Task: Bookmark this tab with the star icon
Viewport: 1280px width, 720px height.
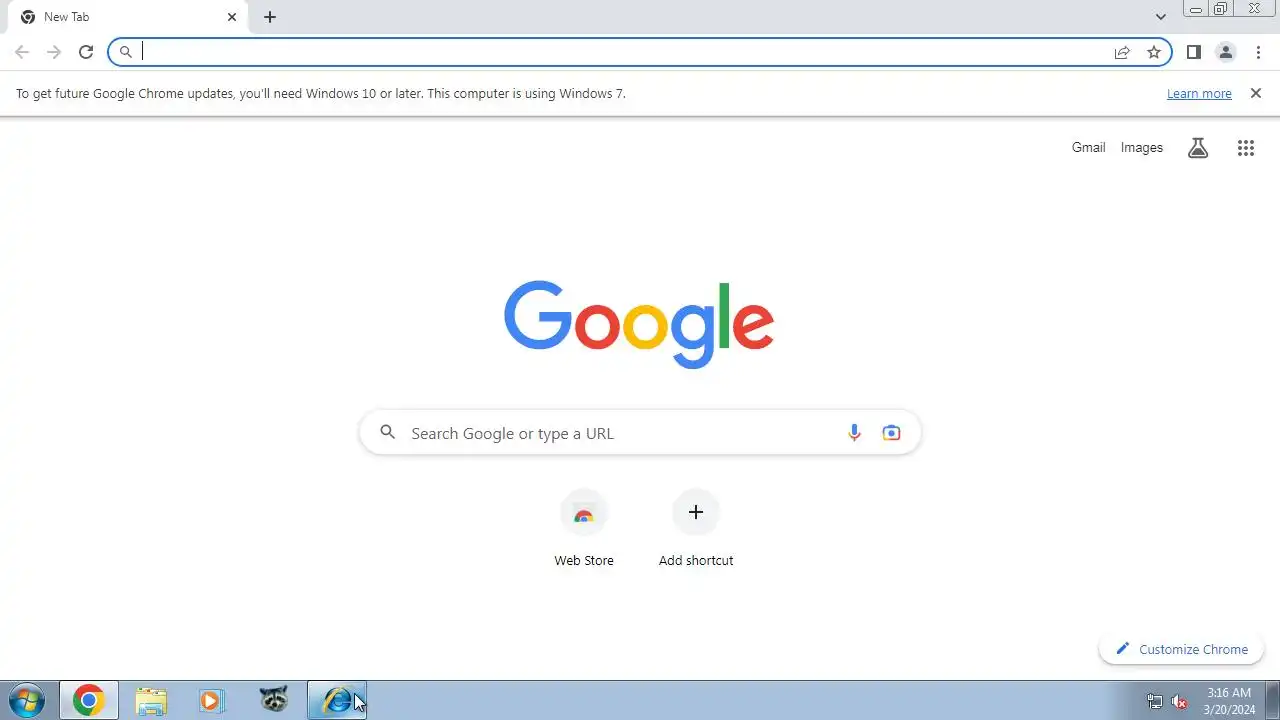Action: pos(1154,52)
